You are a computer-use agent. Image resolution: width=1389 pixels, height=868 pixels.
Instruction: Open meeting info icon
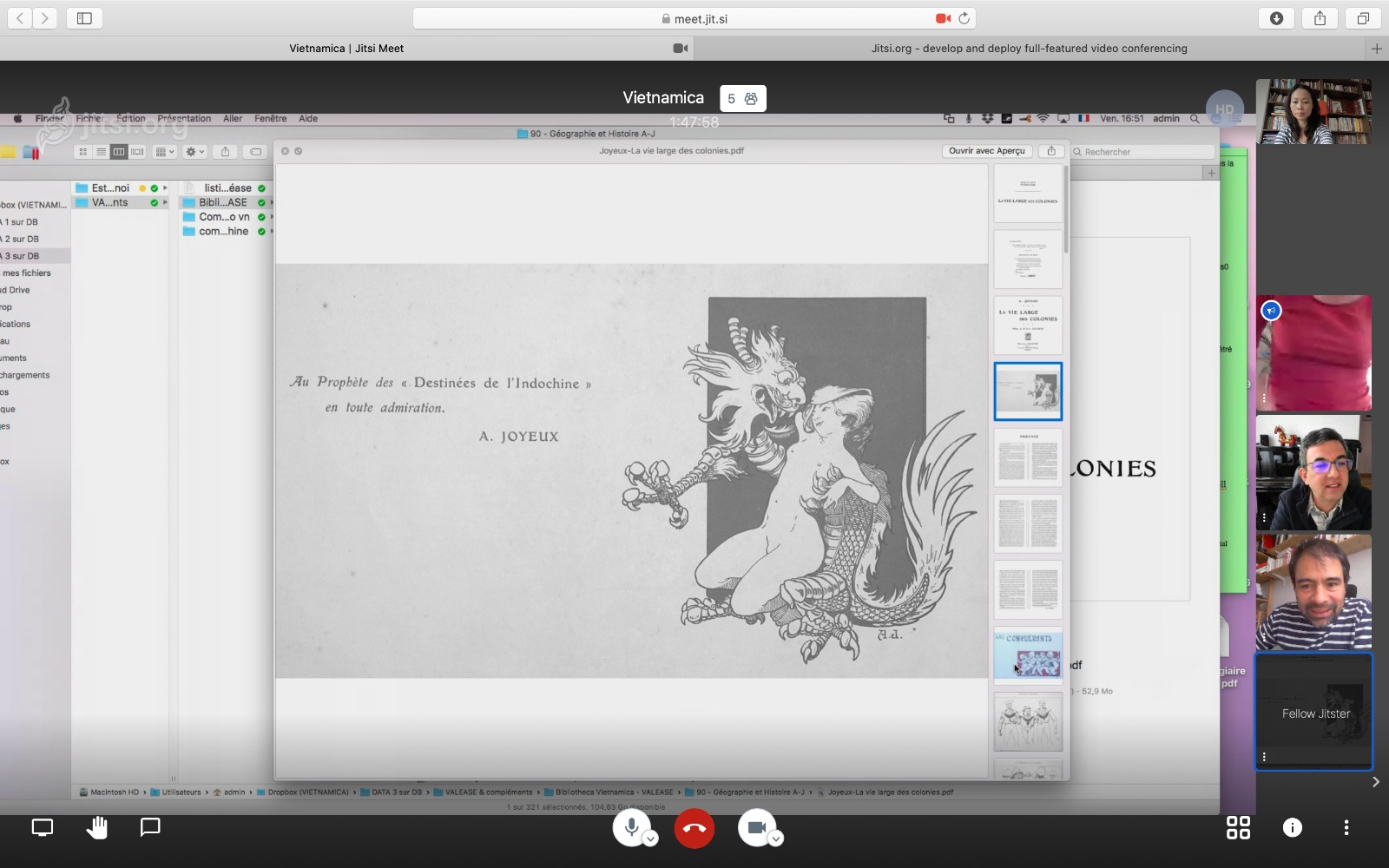(x=1292, y=828)
